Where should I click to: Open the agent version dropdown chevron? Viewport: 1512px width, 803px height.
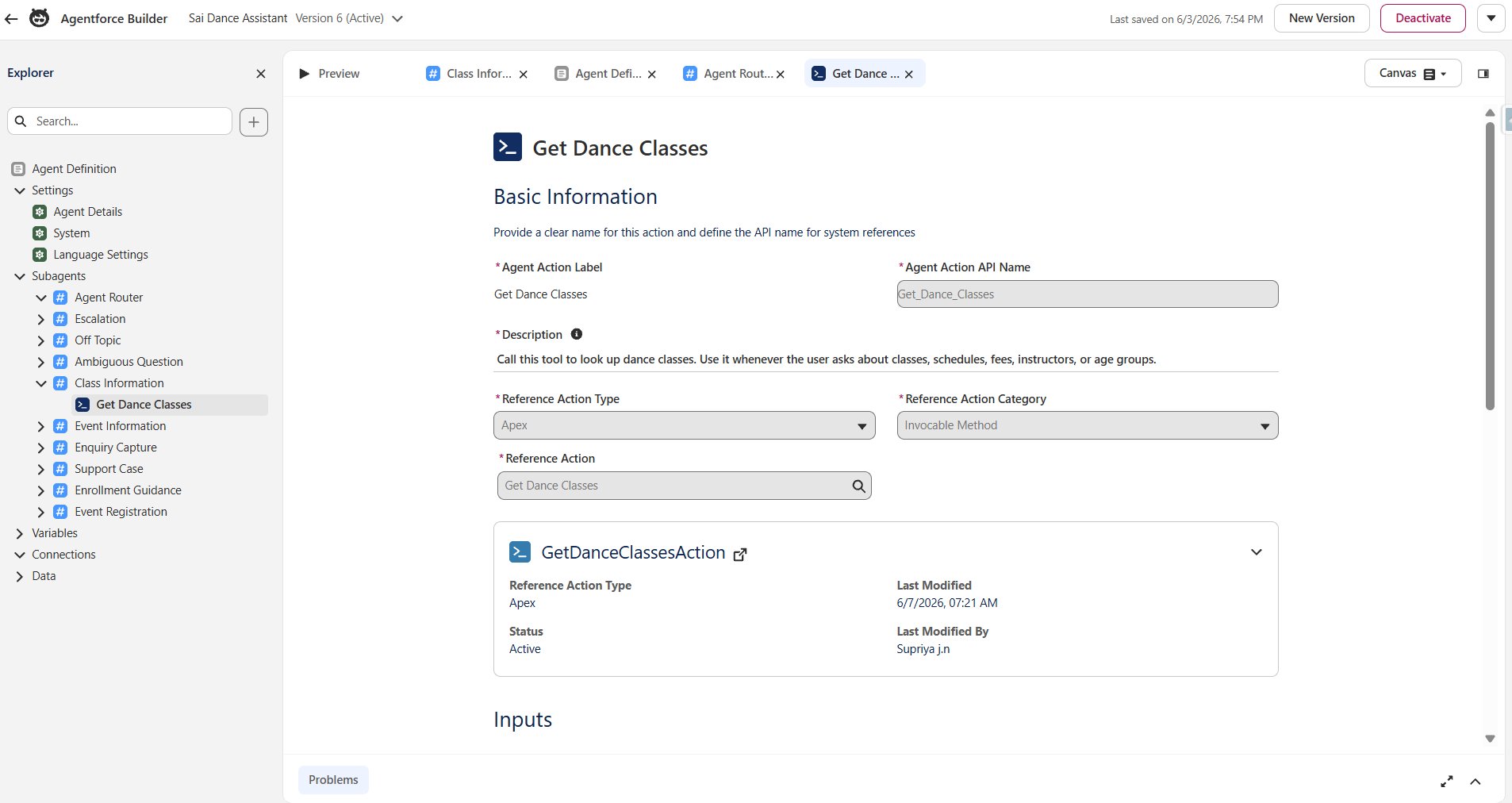397,18
